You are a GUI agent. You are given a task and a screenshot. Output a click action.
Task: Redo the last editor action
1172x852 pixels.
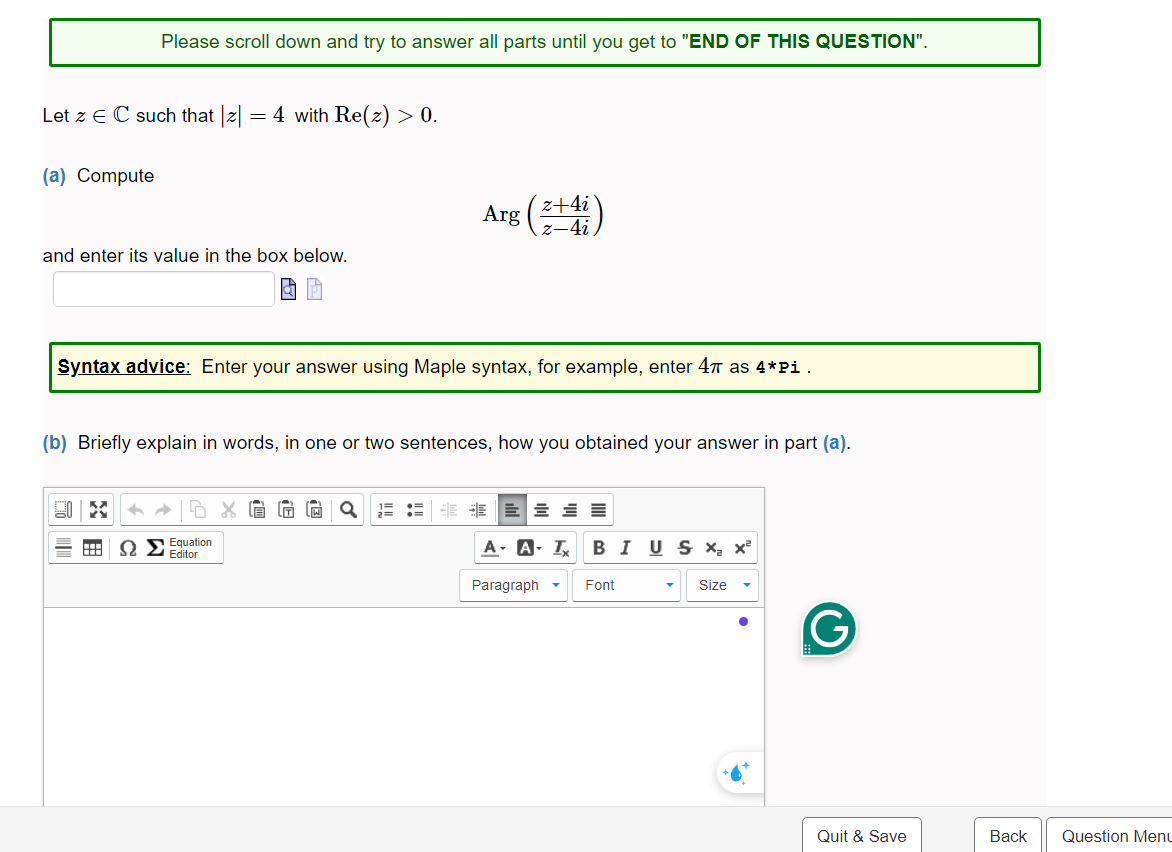click(163, 510)
